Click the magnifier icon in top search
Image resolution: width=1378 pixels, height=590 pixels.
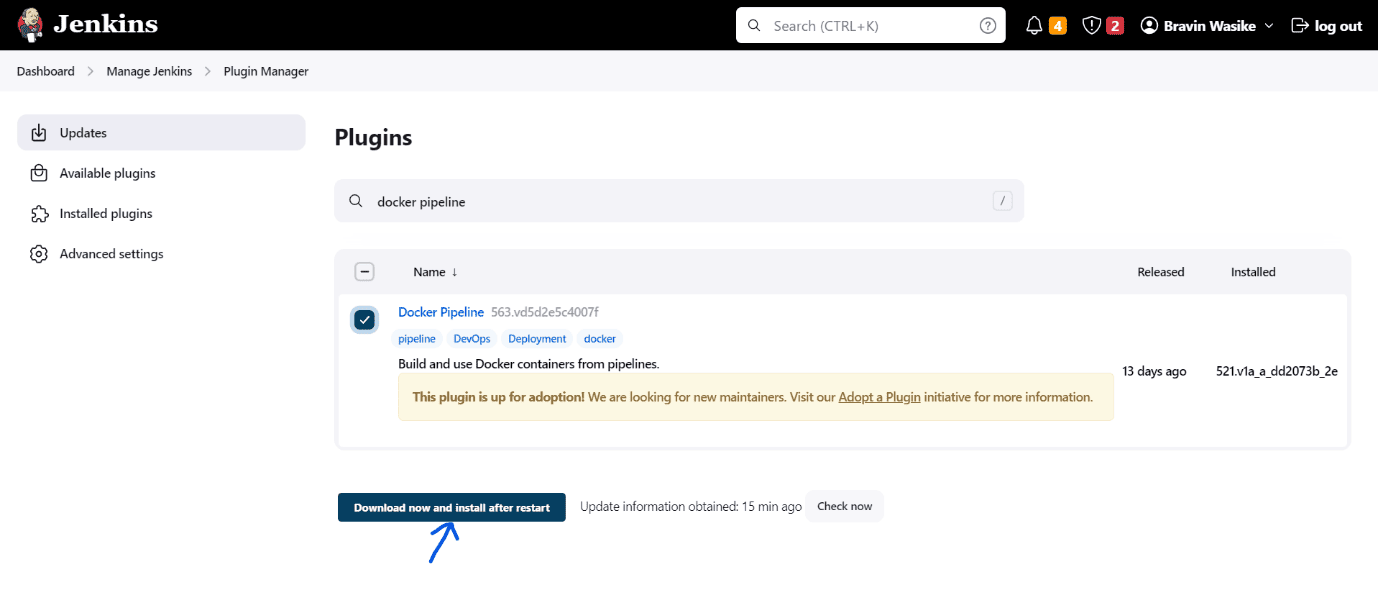pyautogui.click(x=754, y=26)
